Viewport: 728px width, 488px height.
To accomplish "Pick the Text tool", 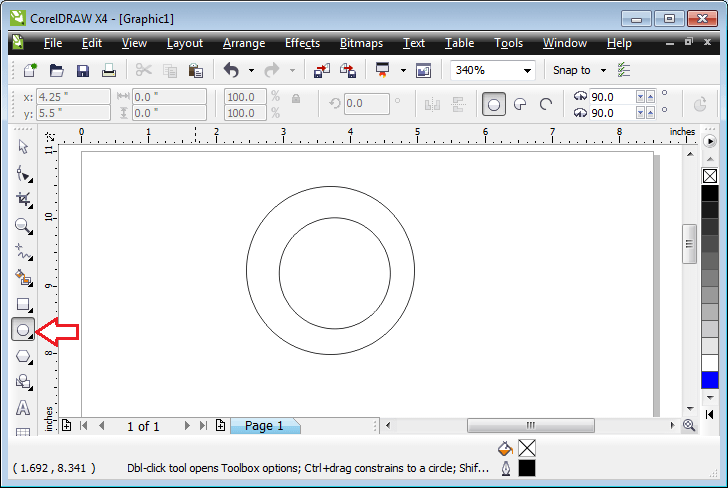I will (23, 407).
